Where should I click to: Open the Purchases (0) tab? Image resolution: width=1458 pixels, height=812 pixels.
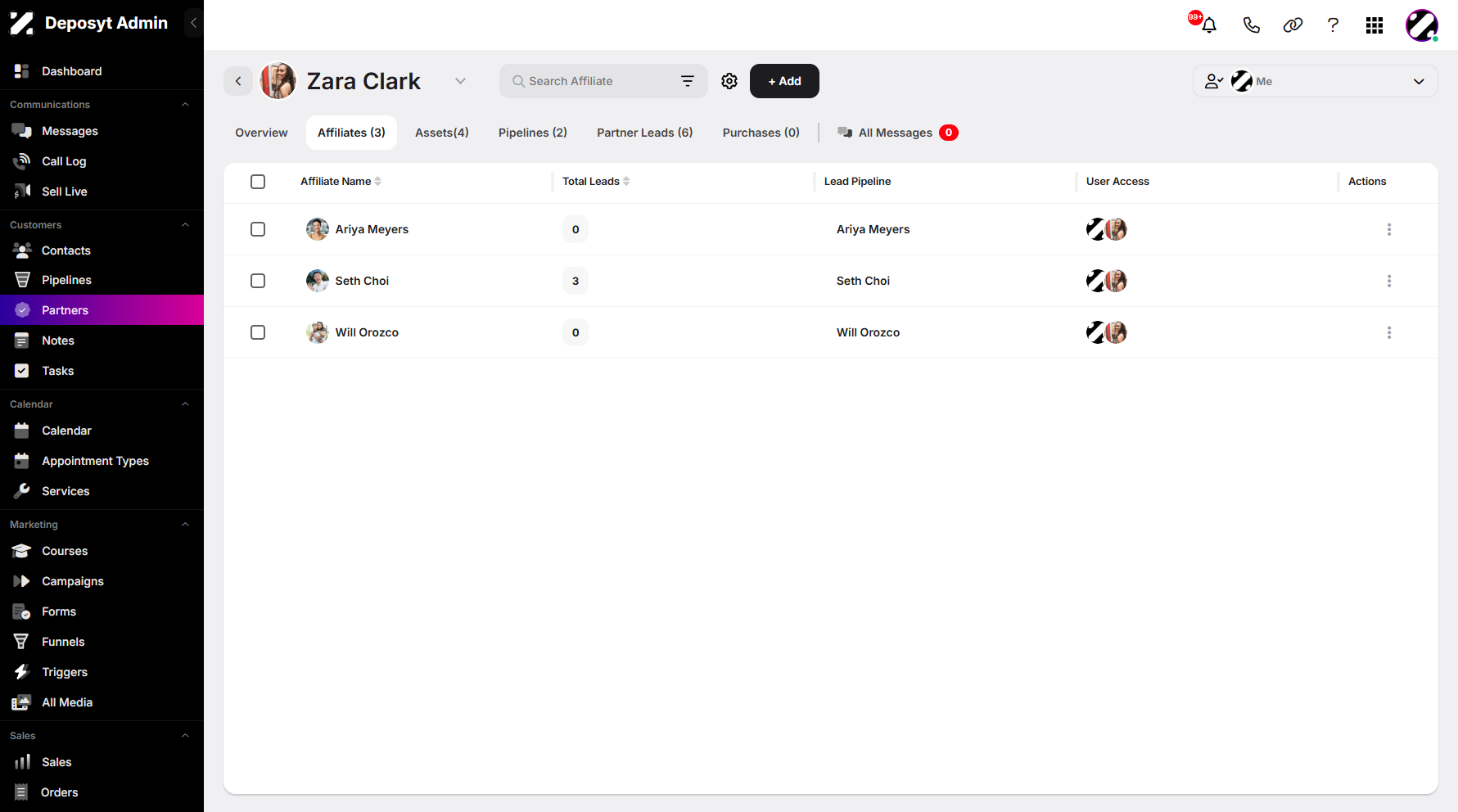(x=761, y=133)
